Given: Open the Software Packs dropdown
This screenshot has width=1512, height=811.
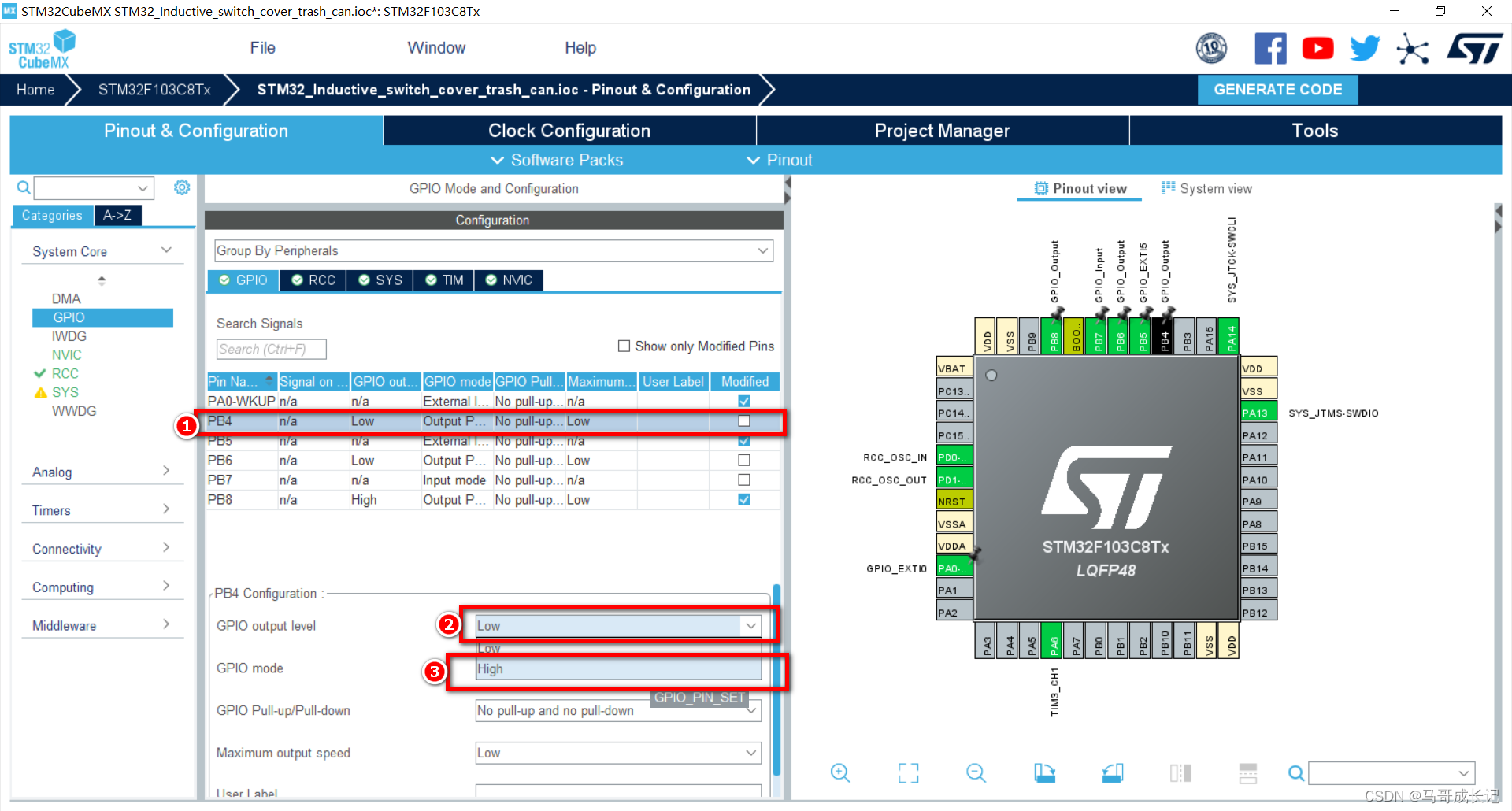Looking at the screenshot, I should coord(557,160).
